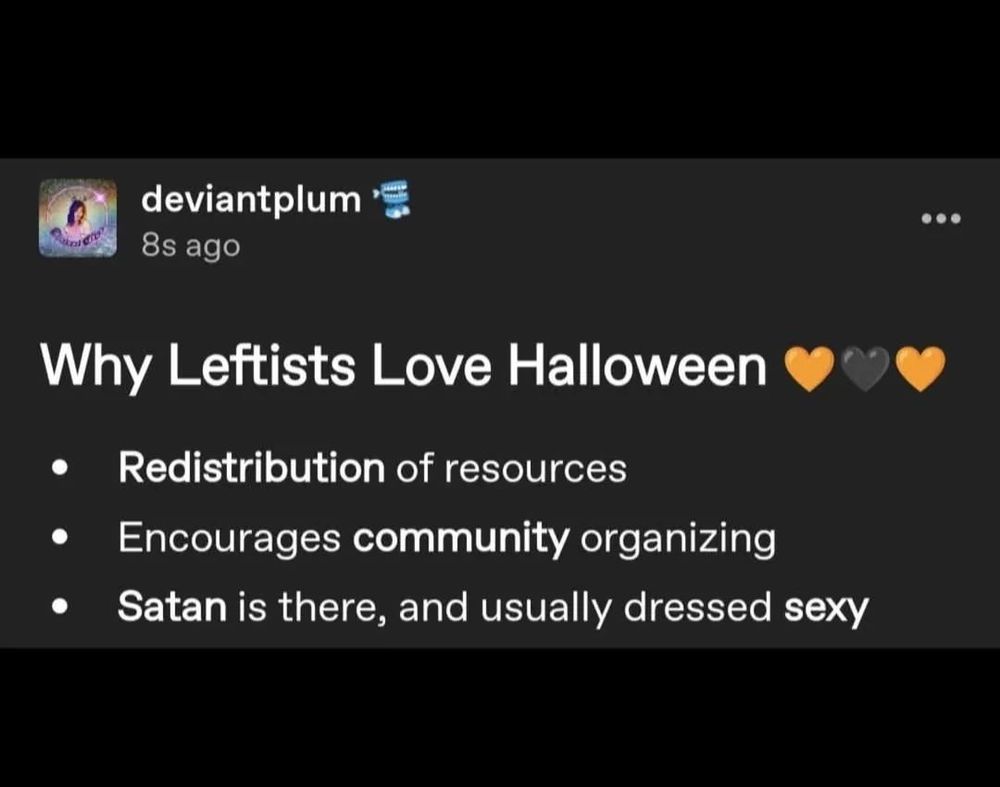Open the post via '8s ago' timestamp

pyautogui.click(x=191, y=246)
